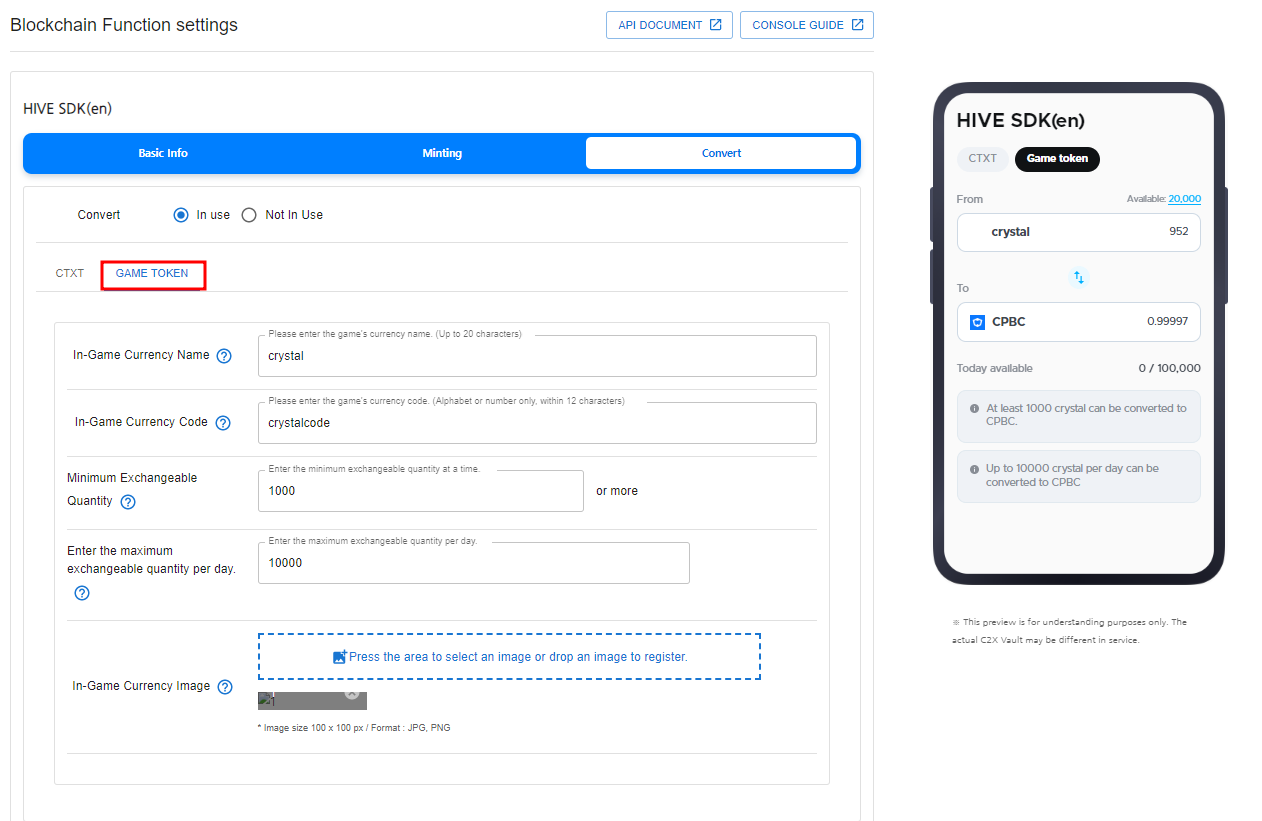Viewport: 1262px width, 821px height.
Task: Open help for In-Game Currency Name
Action: pos(224,356)
